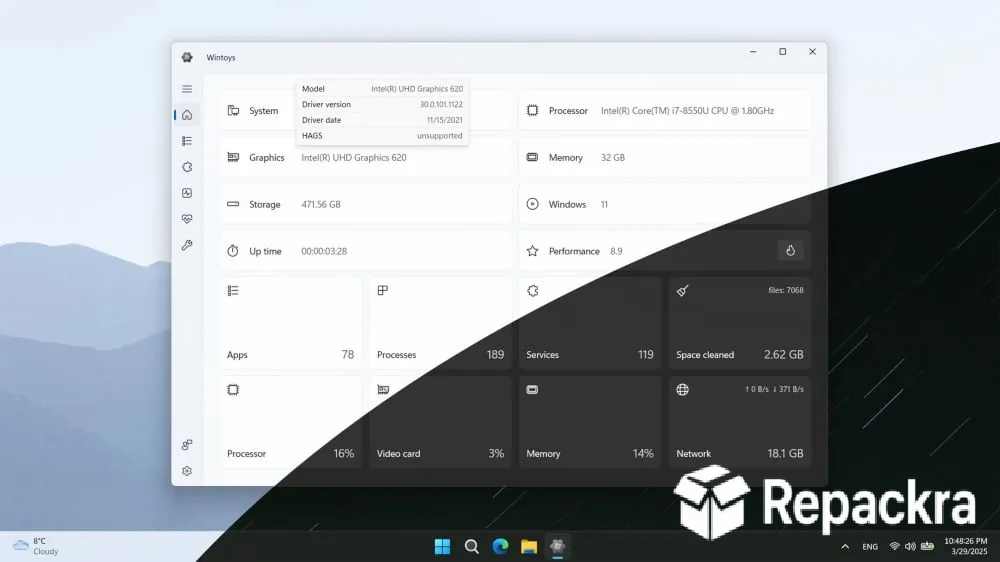Click the 32 GB memory value
Viewport: 1000px width, 562px height.
click(613, 158)
